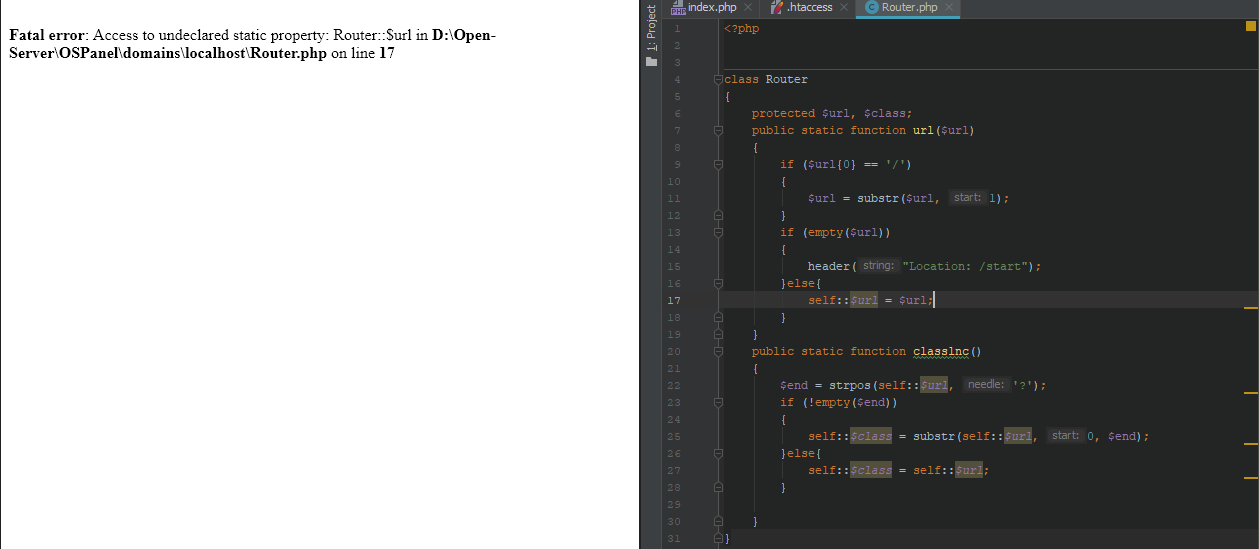1259x549 pixels.
Task: Jump to the lowest warning marker in error stripe
Action: tap(1250, 476)
